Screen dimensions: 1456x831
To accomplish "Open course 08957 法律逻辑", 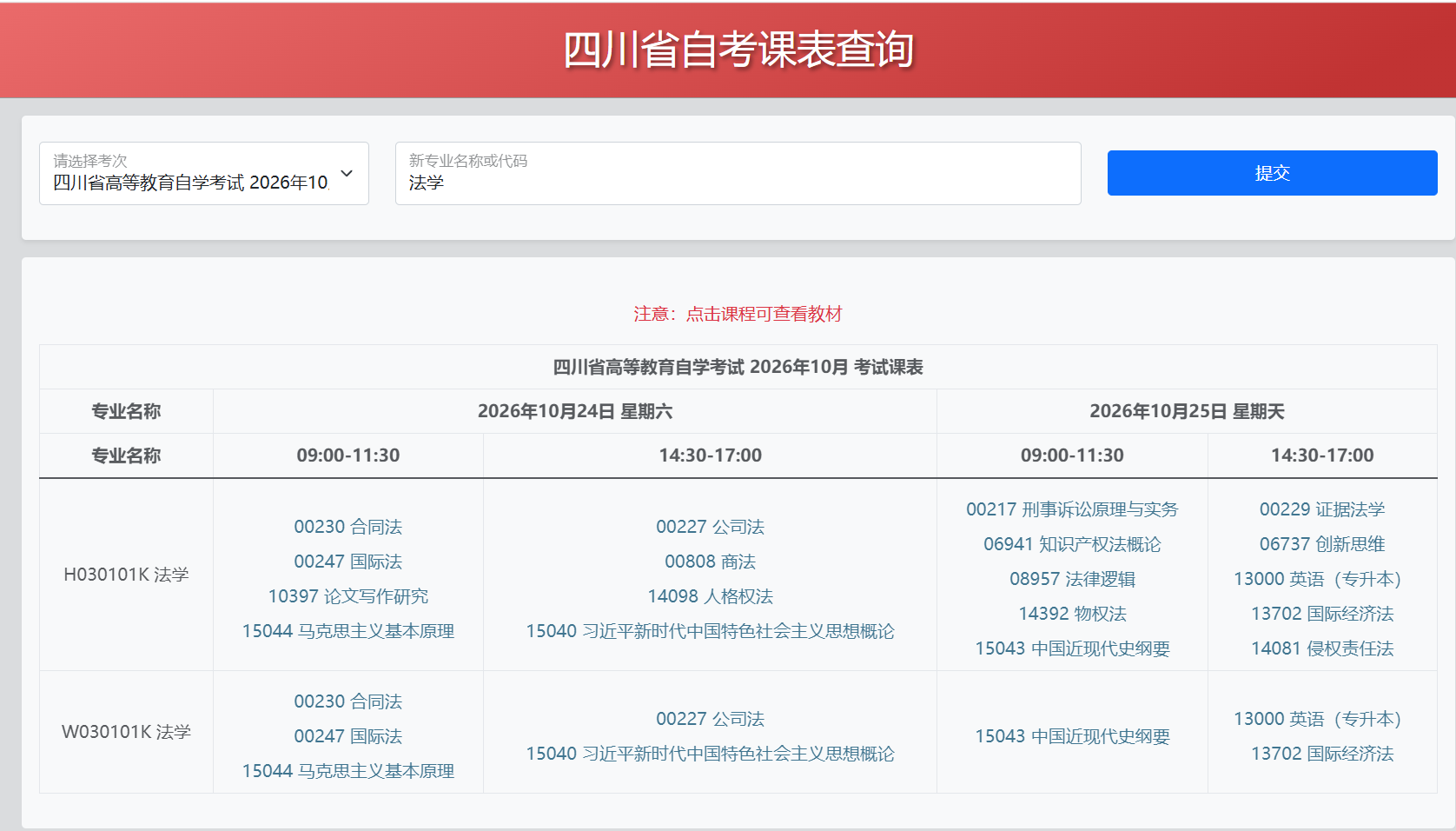I will (x=1072, y=579).
